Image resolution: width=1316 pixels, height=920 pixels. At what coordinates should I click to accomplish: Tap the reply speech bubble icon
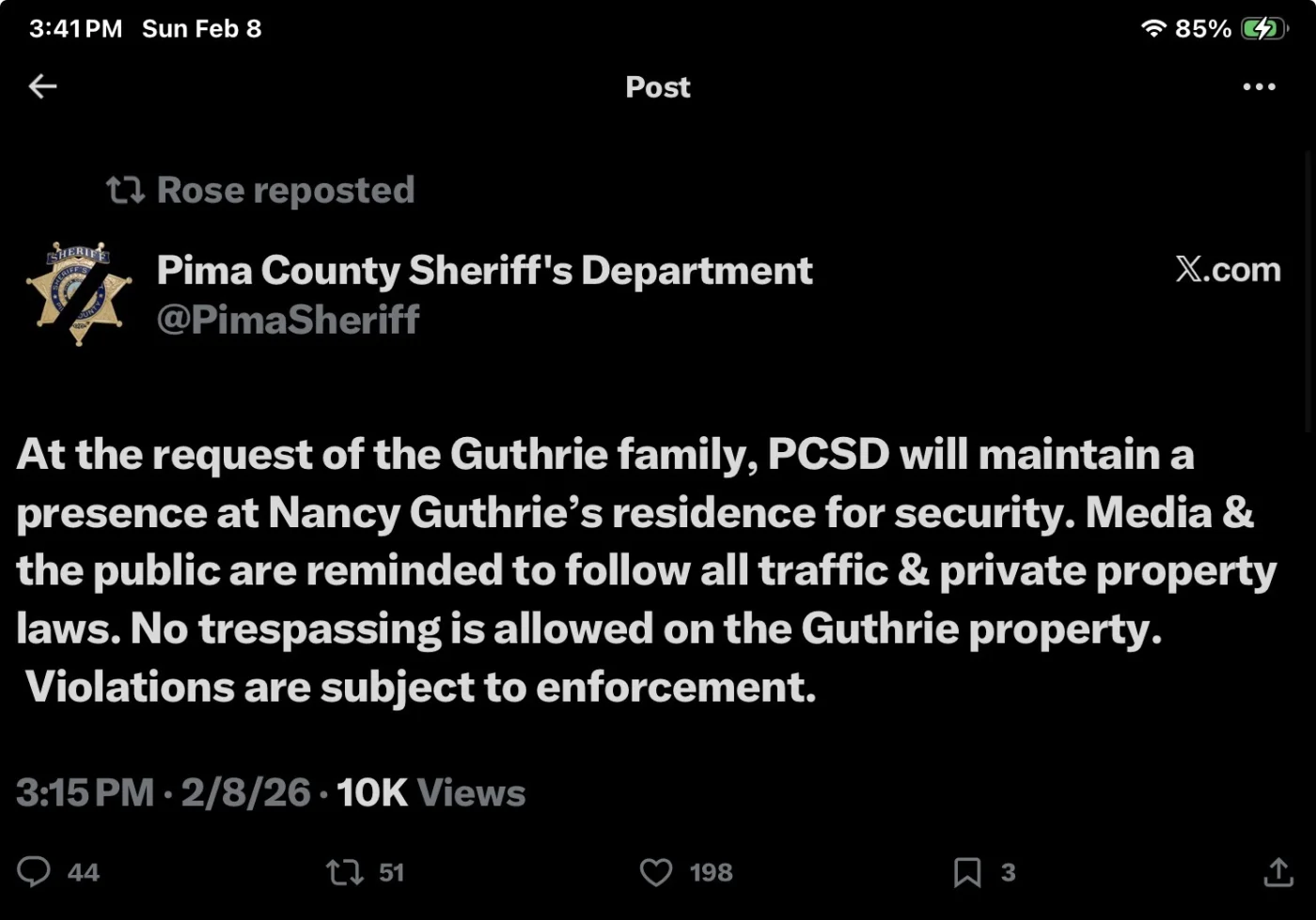coord(34,872)
